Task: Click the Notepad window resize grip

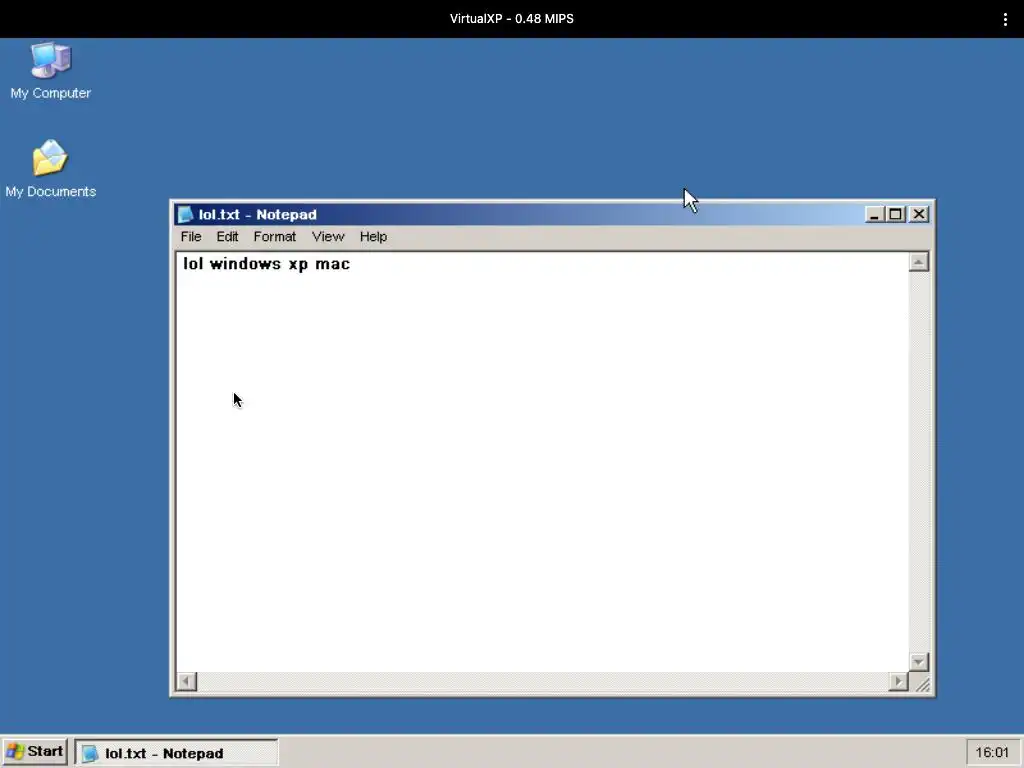Action: pyautogui.click(x=921, y=684)
